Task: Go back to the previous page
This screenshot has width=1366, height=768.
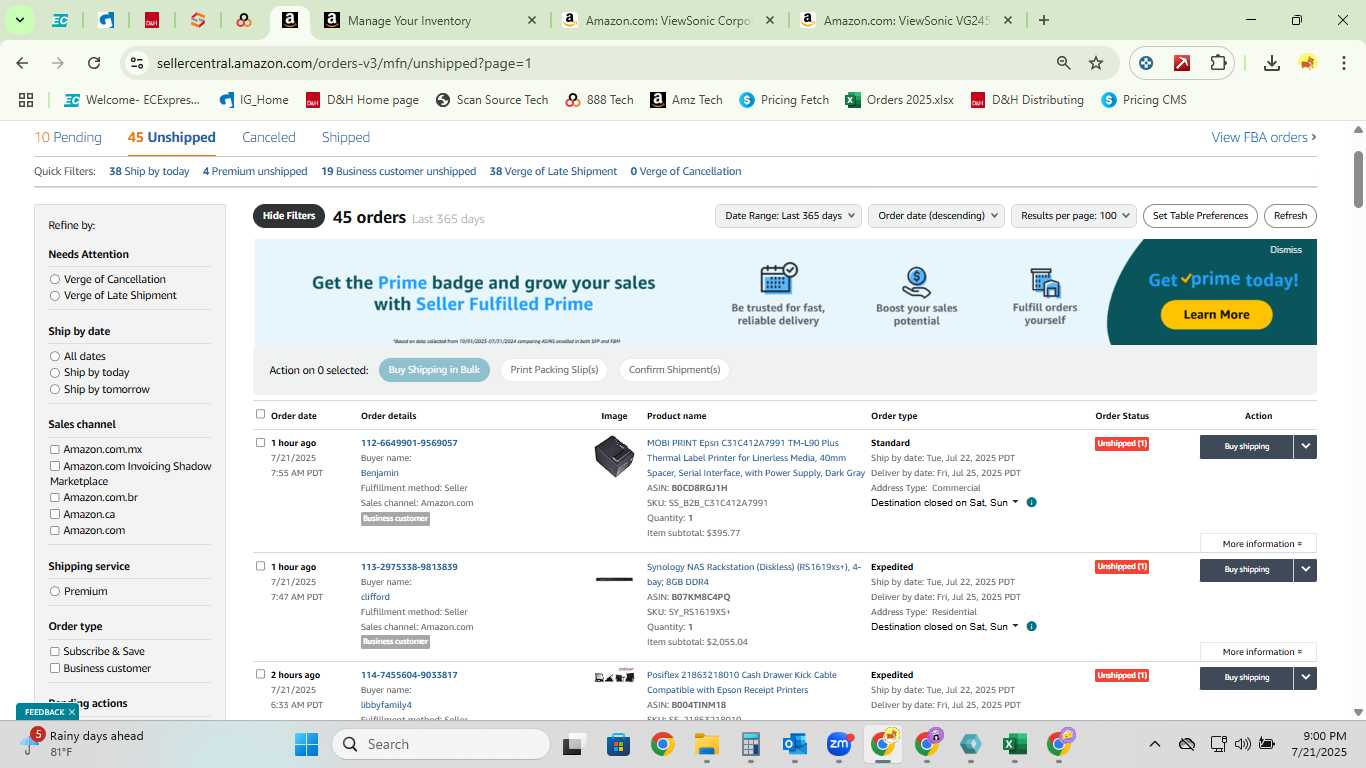Action: click(x=22, y=63)
